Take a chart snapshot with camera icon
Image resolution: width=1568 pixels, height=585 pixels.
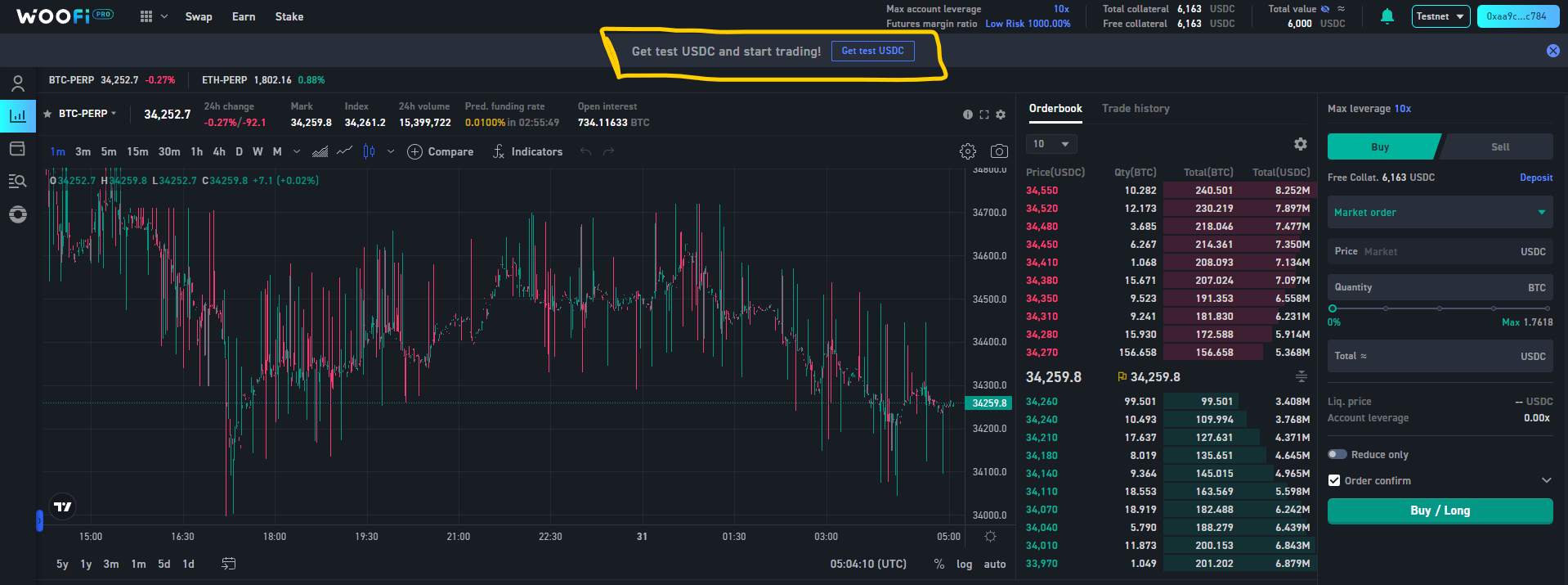[x=998, y=151]
